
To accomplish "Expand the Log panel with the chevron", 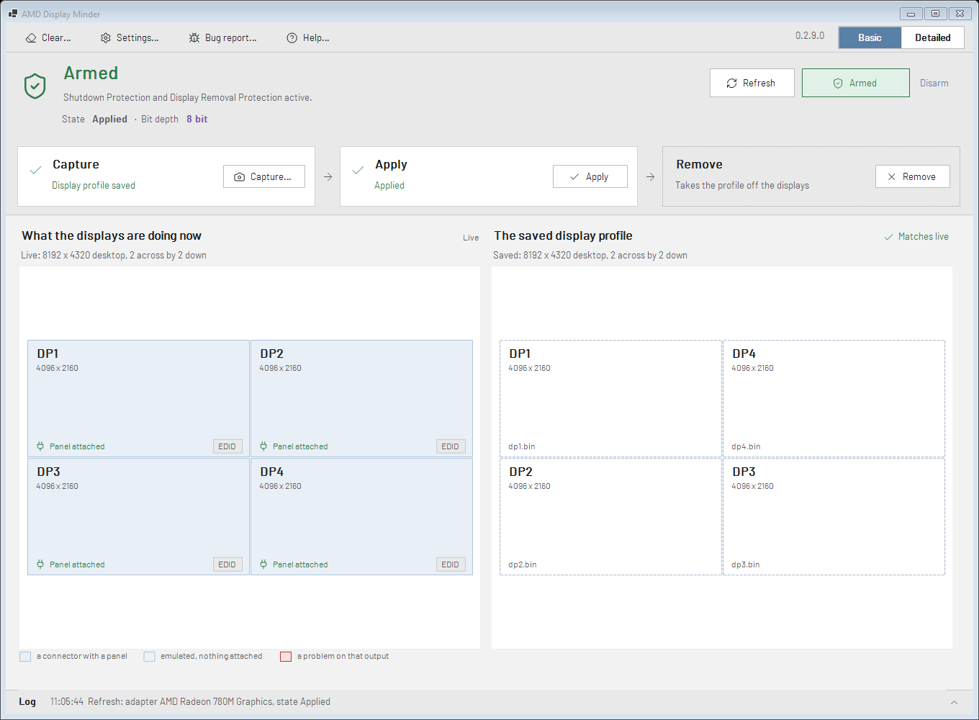I will [954, 703].
